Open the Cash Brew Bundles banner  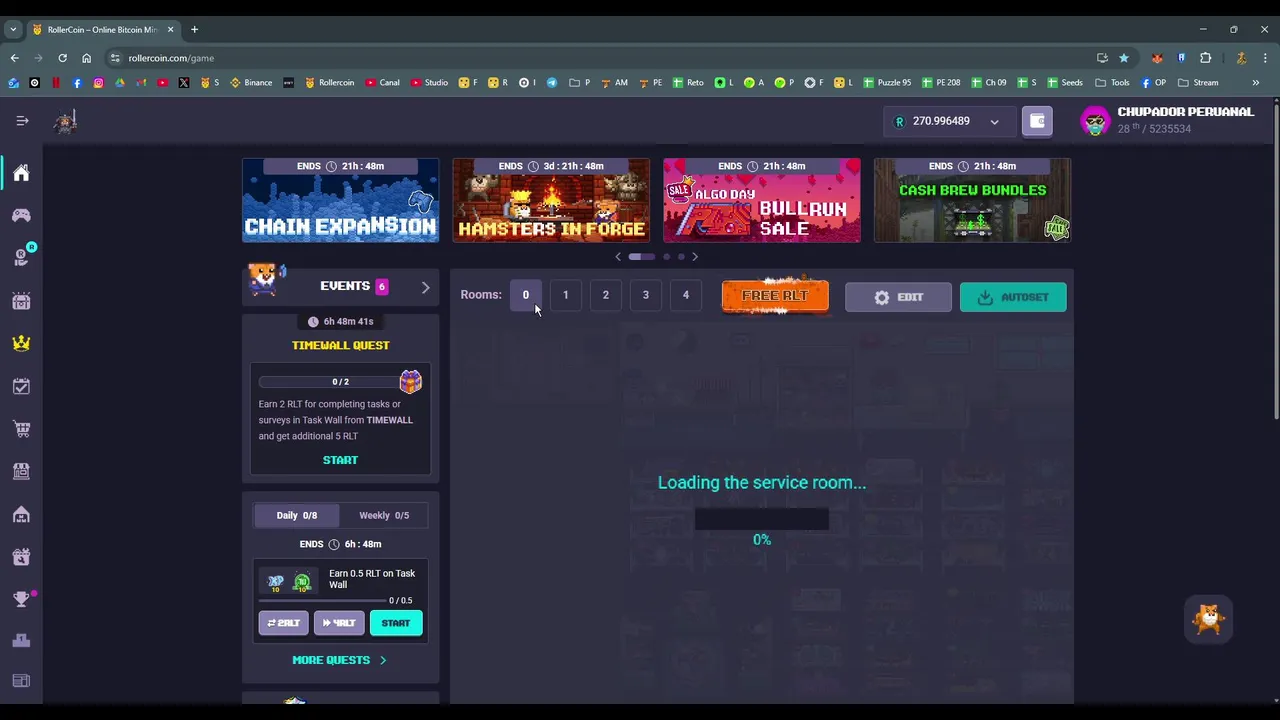972,200
